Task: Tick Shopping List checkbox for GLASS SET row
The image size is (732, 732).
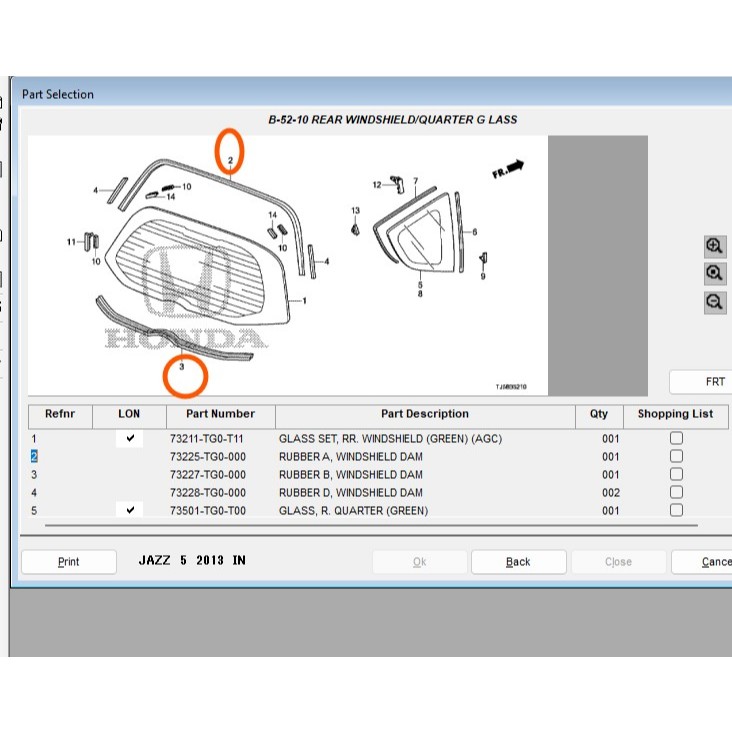Action: tap(676, 438)
